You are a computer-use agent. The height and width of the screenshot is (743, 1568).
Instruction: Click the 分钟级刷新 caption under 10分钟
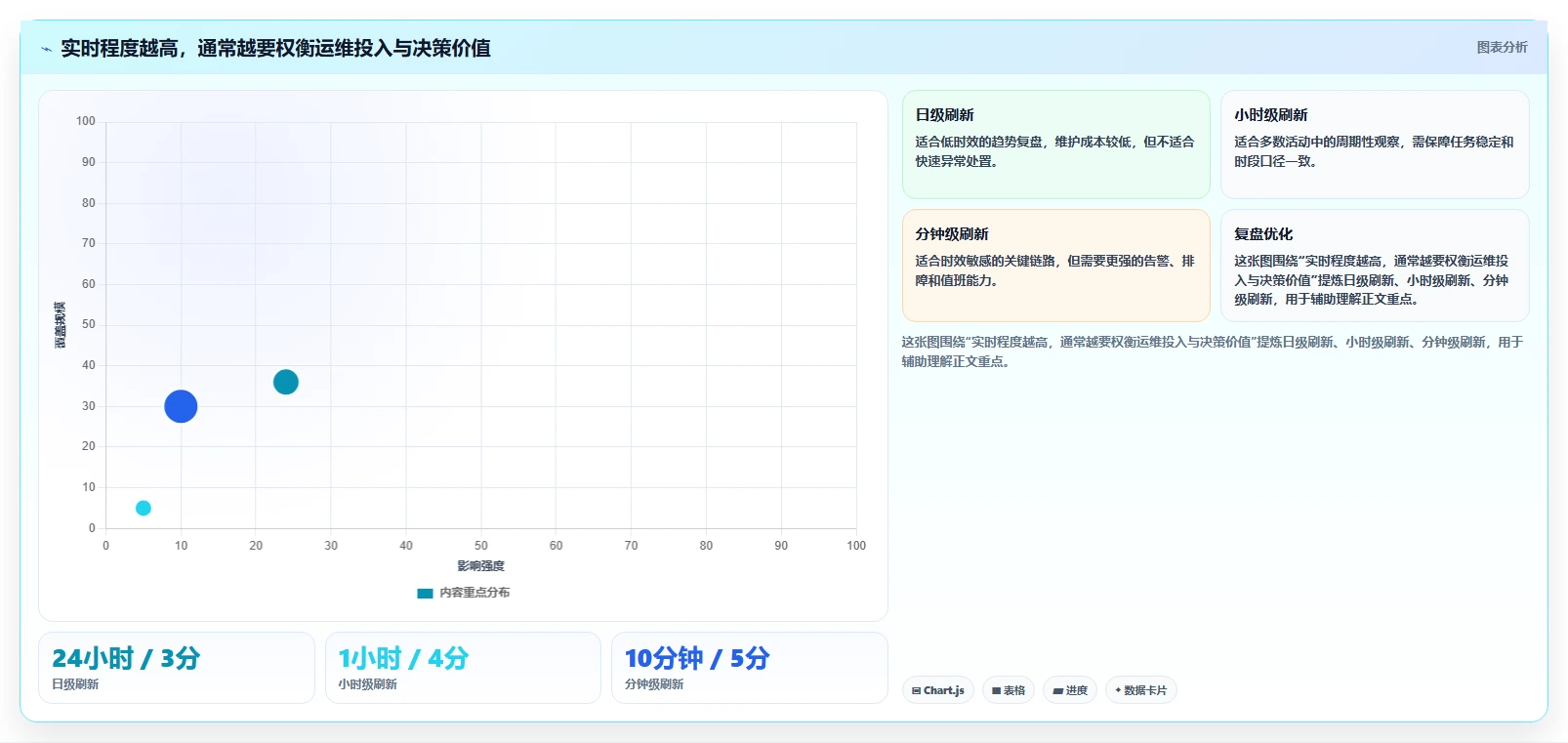pyautogui.click(x=654, y=684)
